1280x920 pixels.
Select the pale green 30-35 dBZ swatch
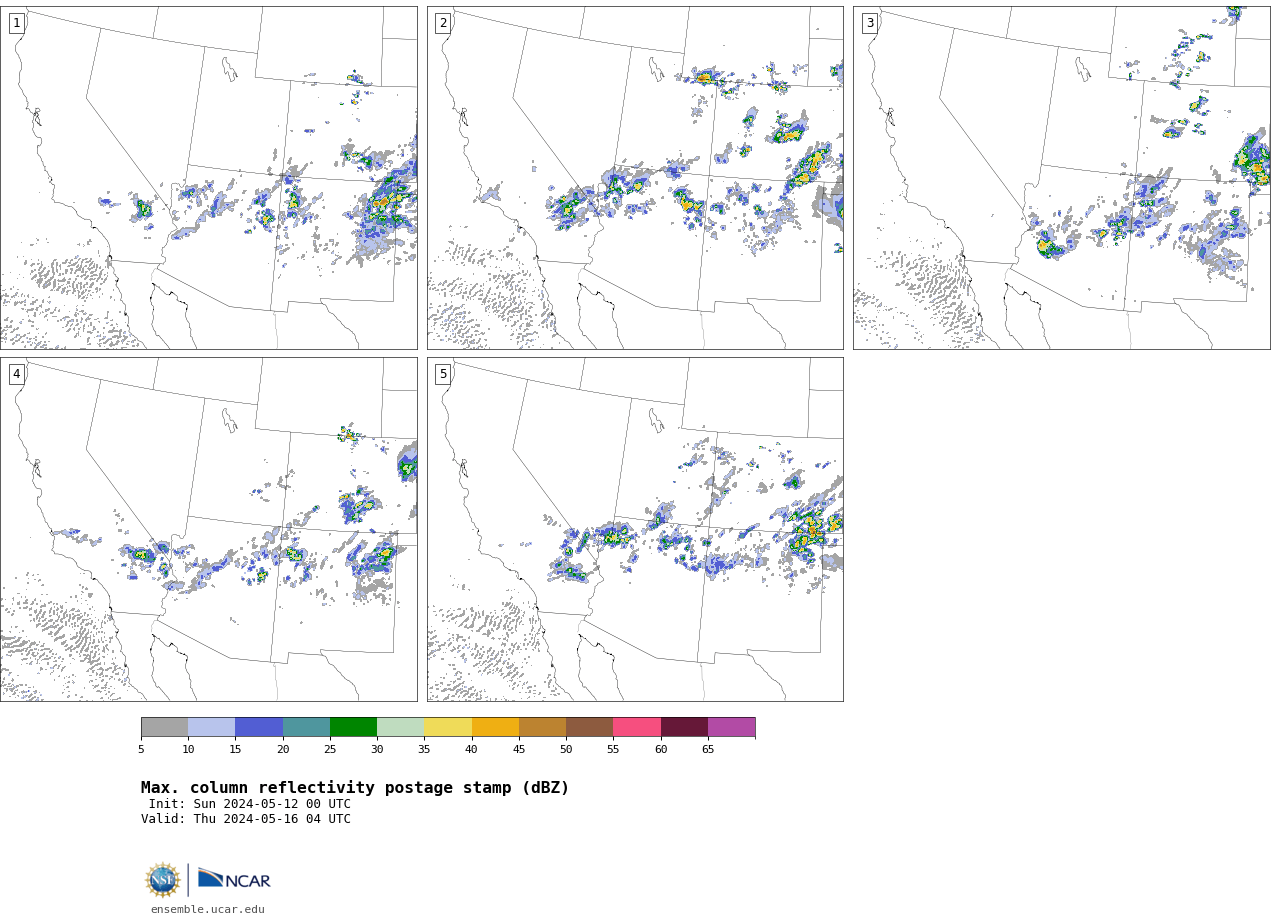[x=401, y=727]
